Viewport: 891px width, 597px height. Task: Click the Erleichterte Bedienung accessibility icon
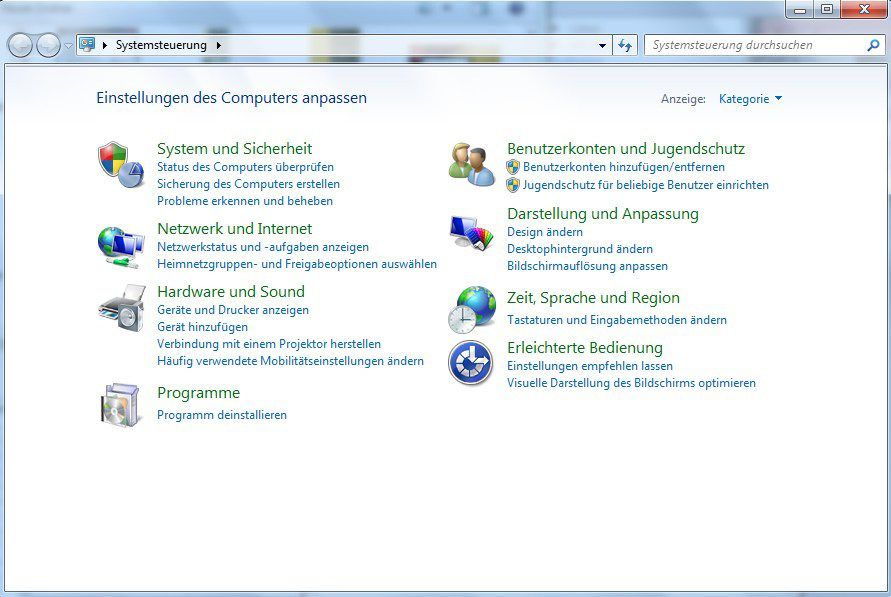pos(471,362)
